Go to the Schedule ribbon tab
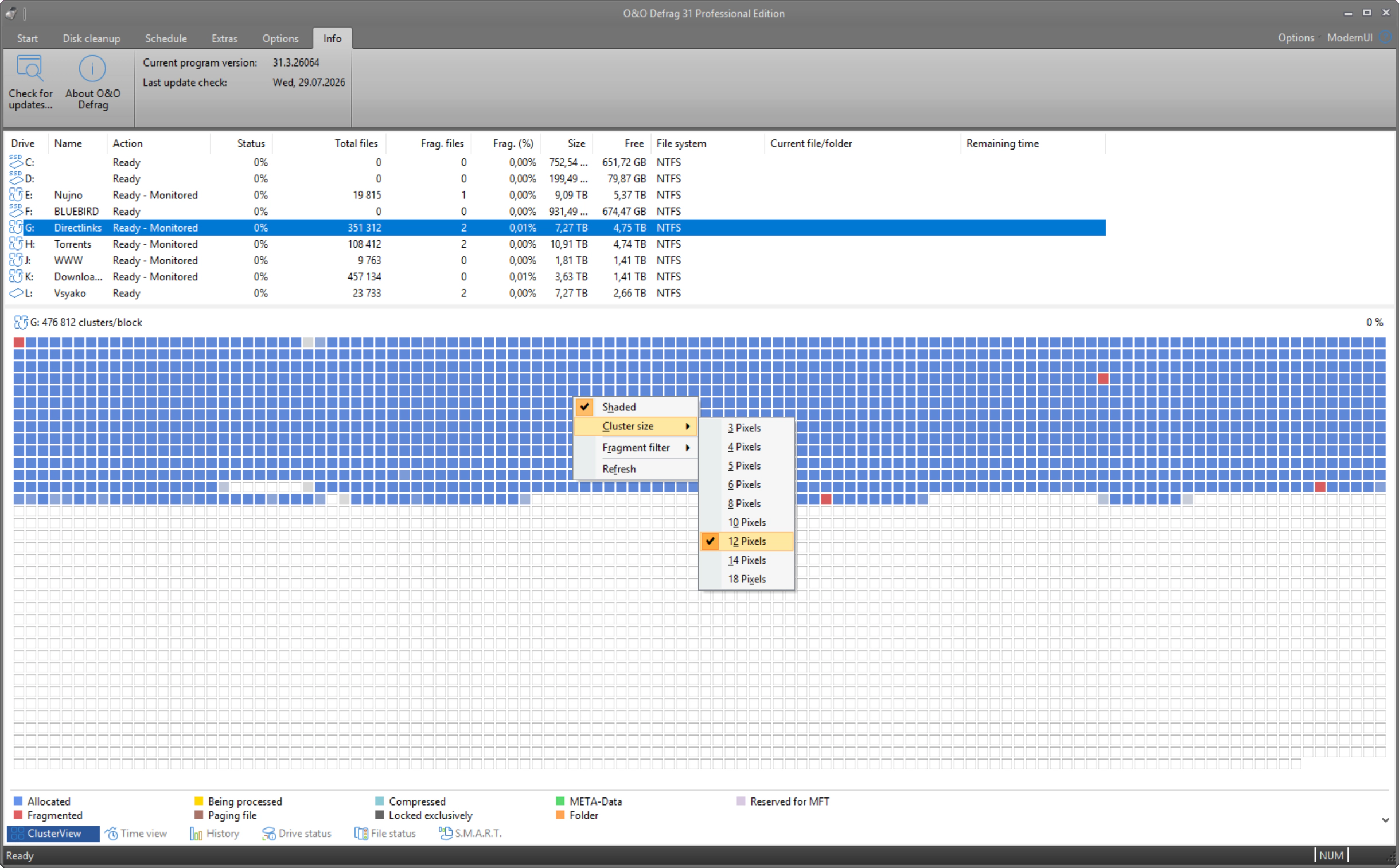Image resolution: width=1399 pixels, height=868 pixels. click(166, 38)
